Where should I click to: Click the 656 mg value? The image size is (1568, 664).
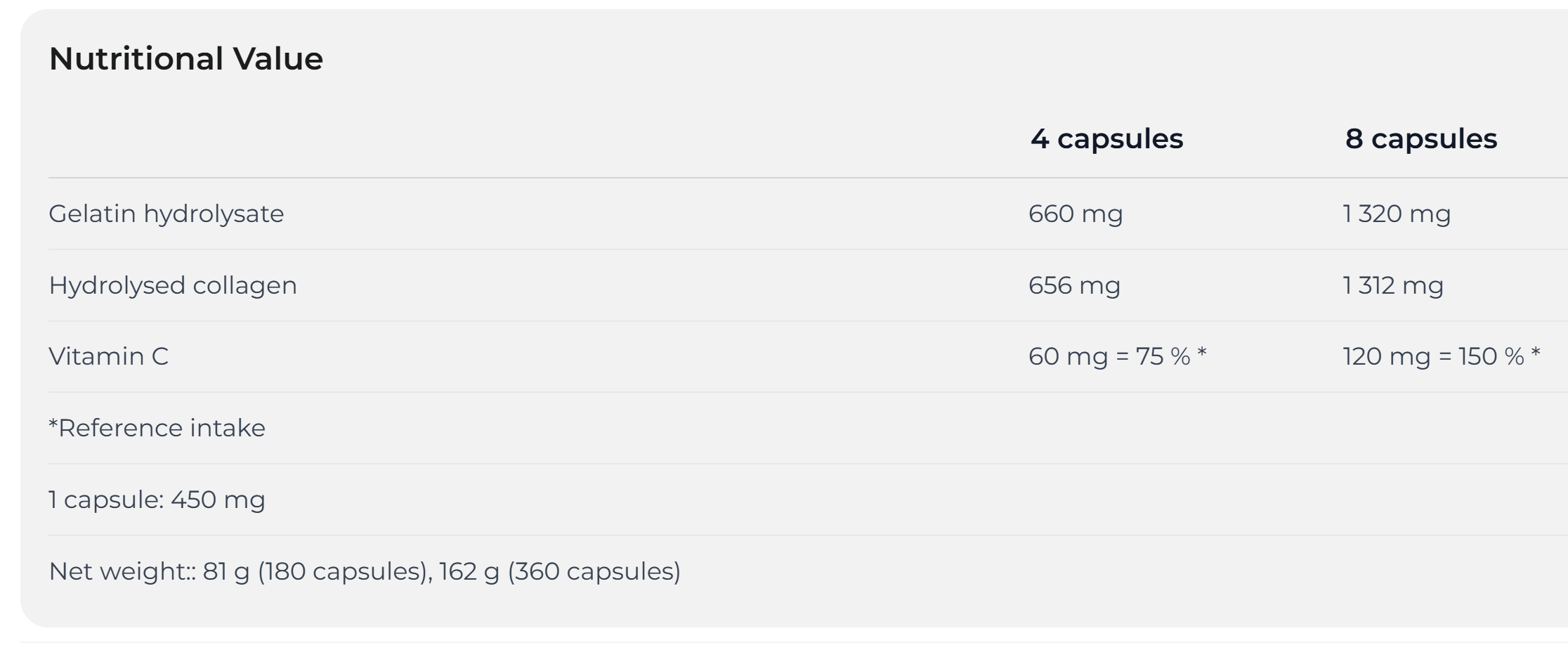pos(1074,285)
